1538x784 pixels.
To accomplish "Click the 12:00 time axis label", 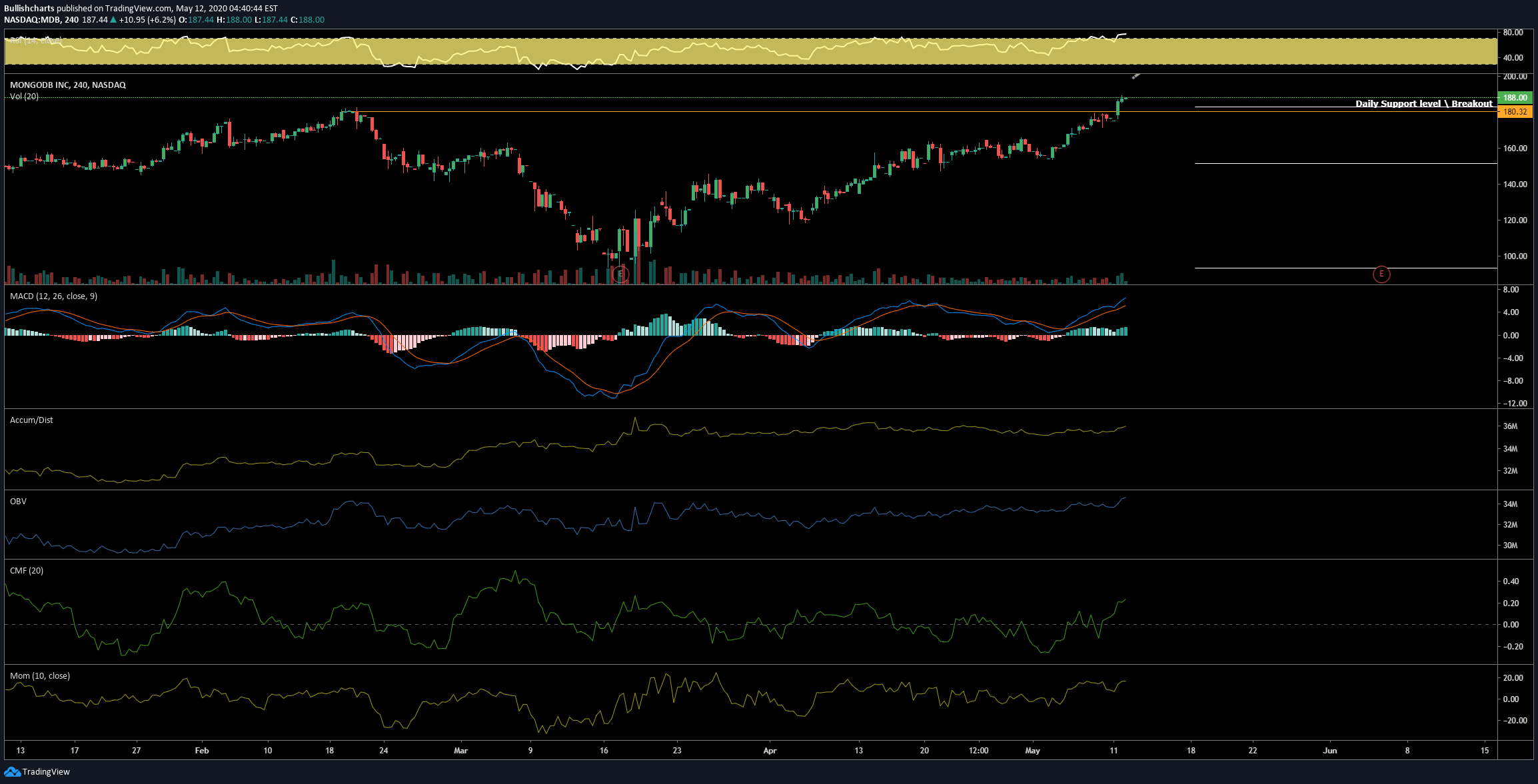I will [978, 751].
